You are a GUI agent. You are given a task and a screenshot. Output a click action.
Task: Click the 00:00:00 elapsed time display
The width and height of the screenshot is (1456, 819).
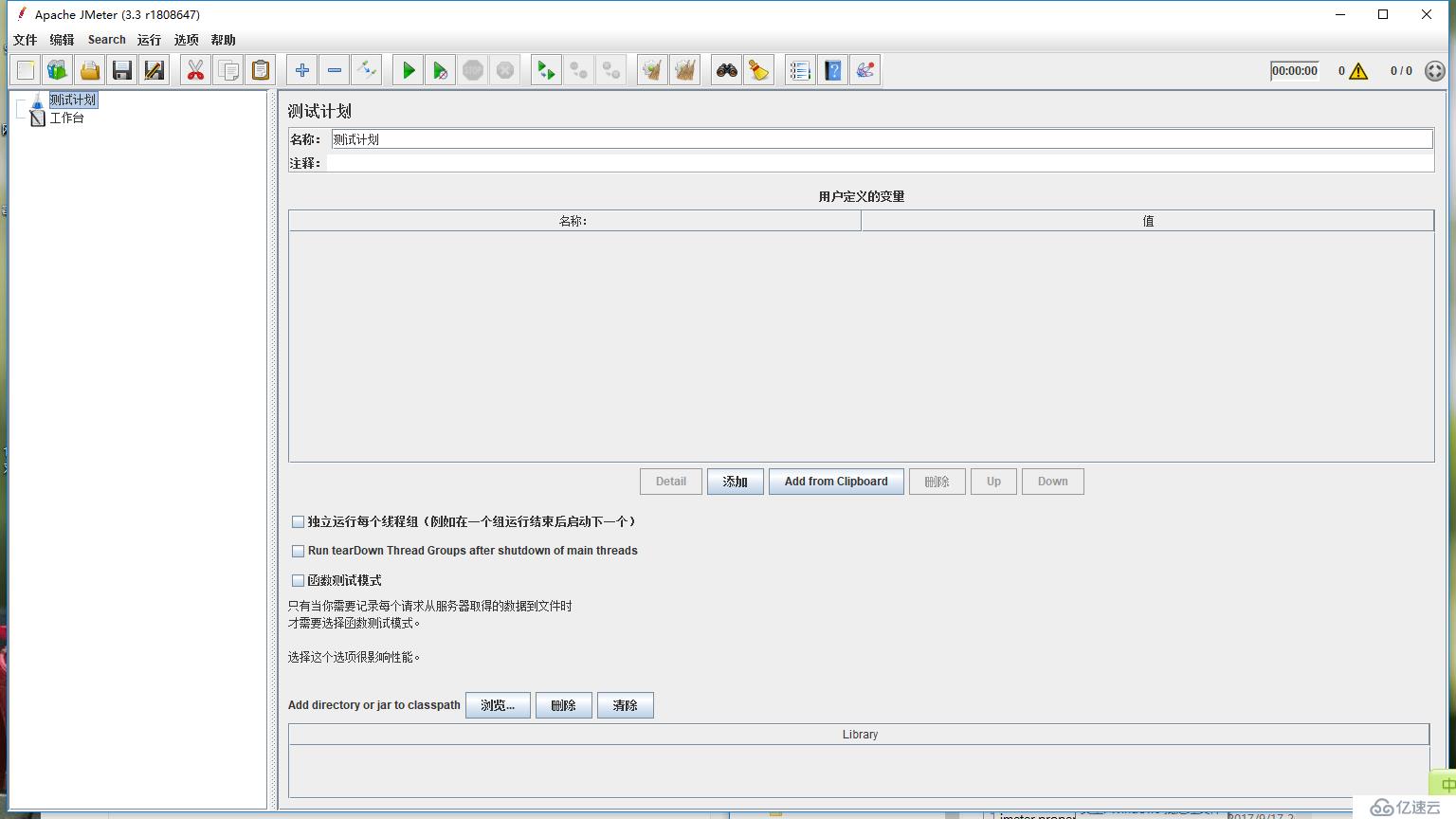pos(1295,71)
